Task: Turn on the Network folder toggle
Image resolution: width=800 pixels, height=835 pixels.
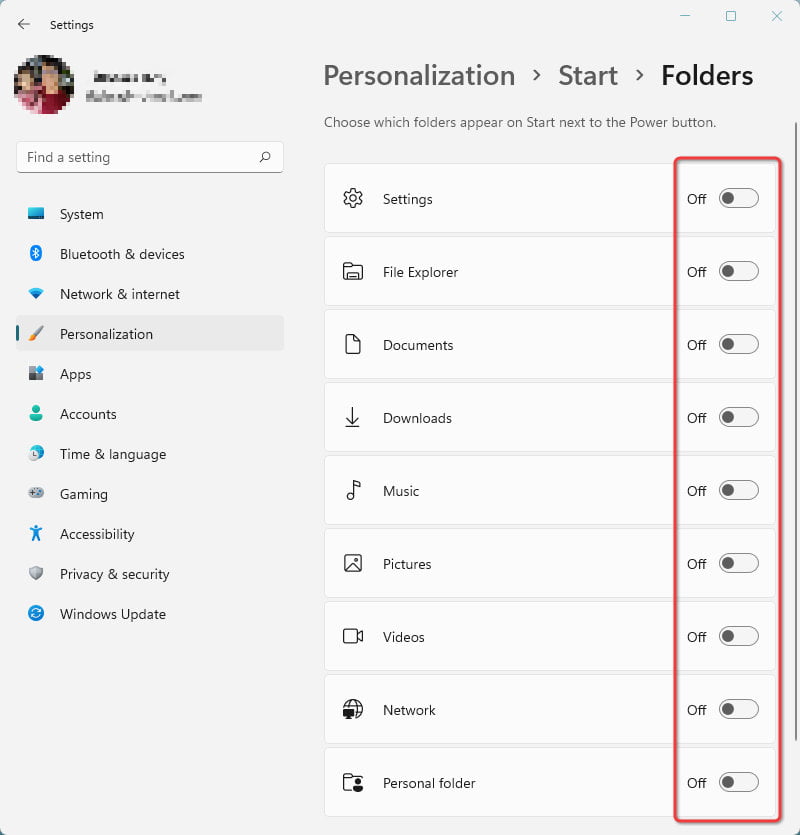Action: 738,709
